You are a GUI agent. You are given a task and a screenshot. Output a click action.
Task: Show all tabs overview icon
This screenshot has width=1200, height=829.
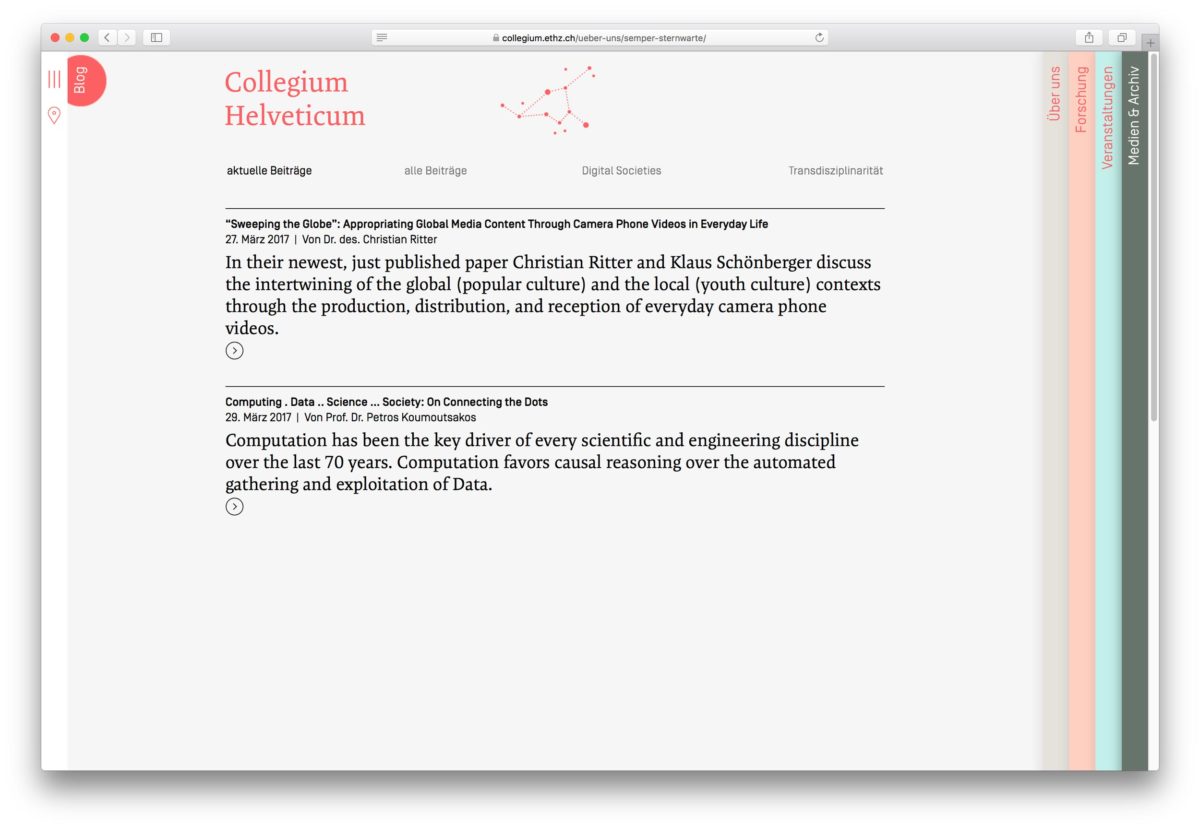pos(1122,38)
